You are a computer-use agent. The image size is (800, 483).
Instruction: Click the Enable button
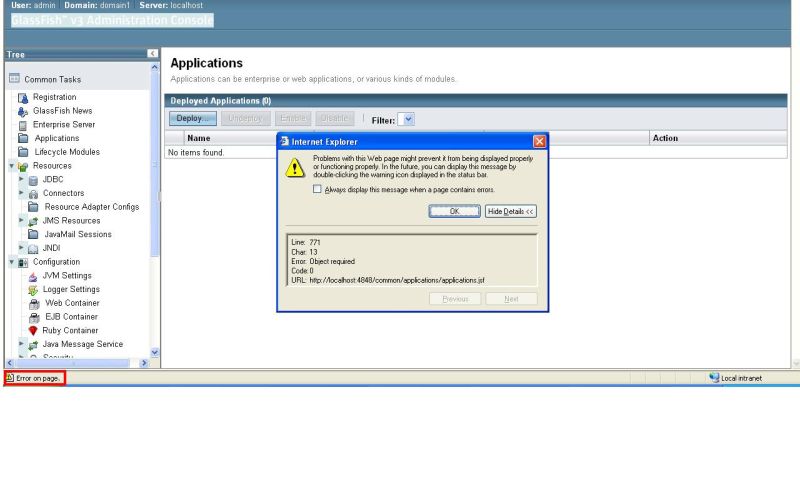coord(293,118)
